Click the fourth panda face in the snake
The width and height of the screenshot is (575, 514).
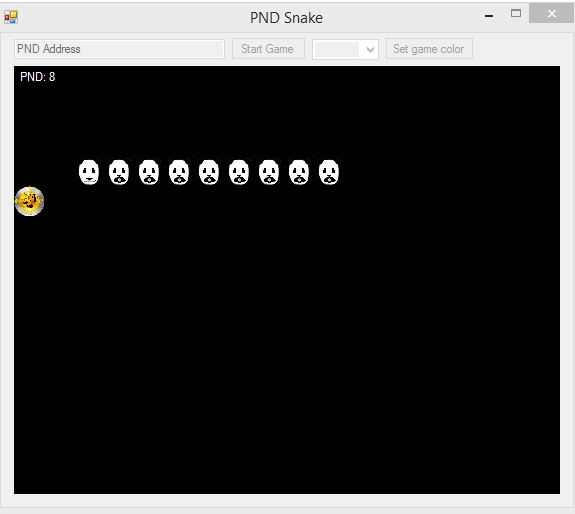[179, 172]
